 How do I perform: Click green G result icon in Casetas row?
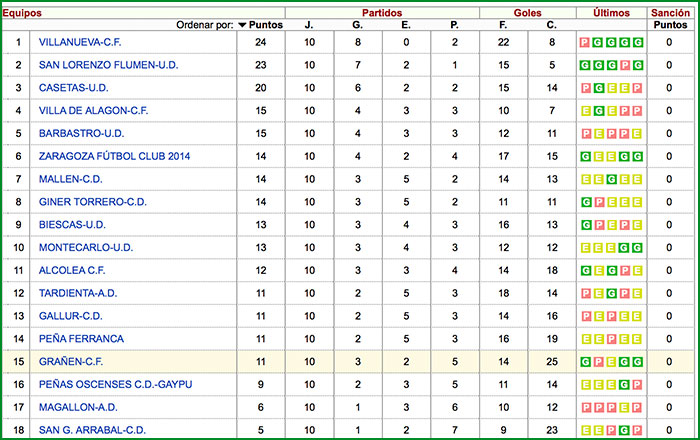point(598,88)
